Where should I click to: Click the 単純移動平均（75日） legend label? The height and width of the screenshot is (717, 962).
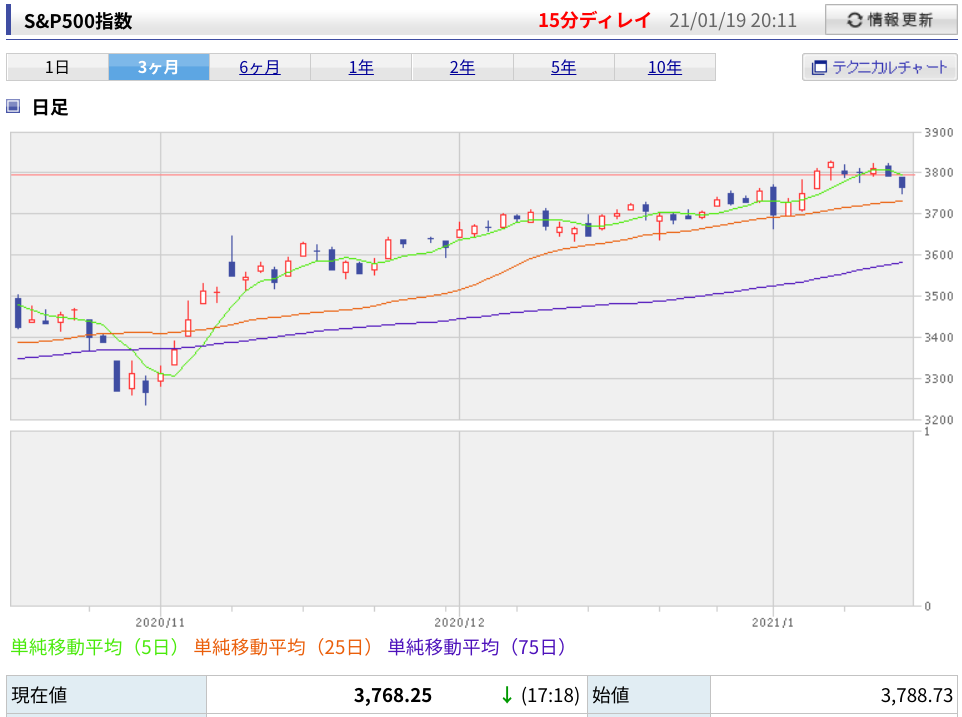pyautogui.click(x=477, y=646)
